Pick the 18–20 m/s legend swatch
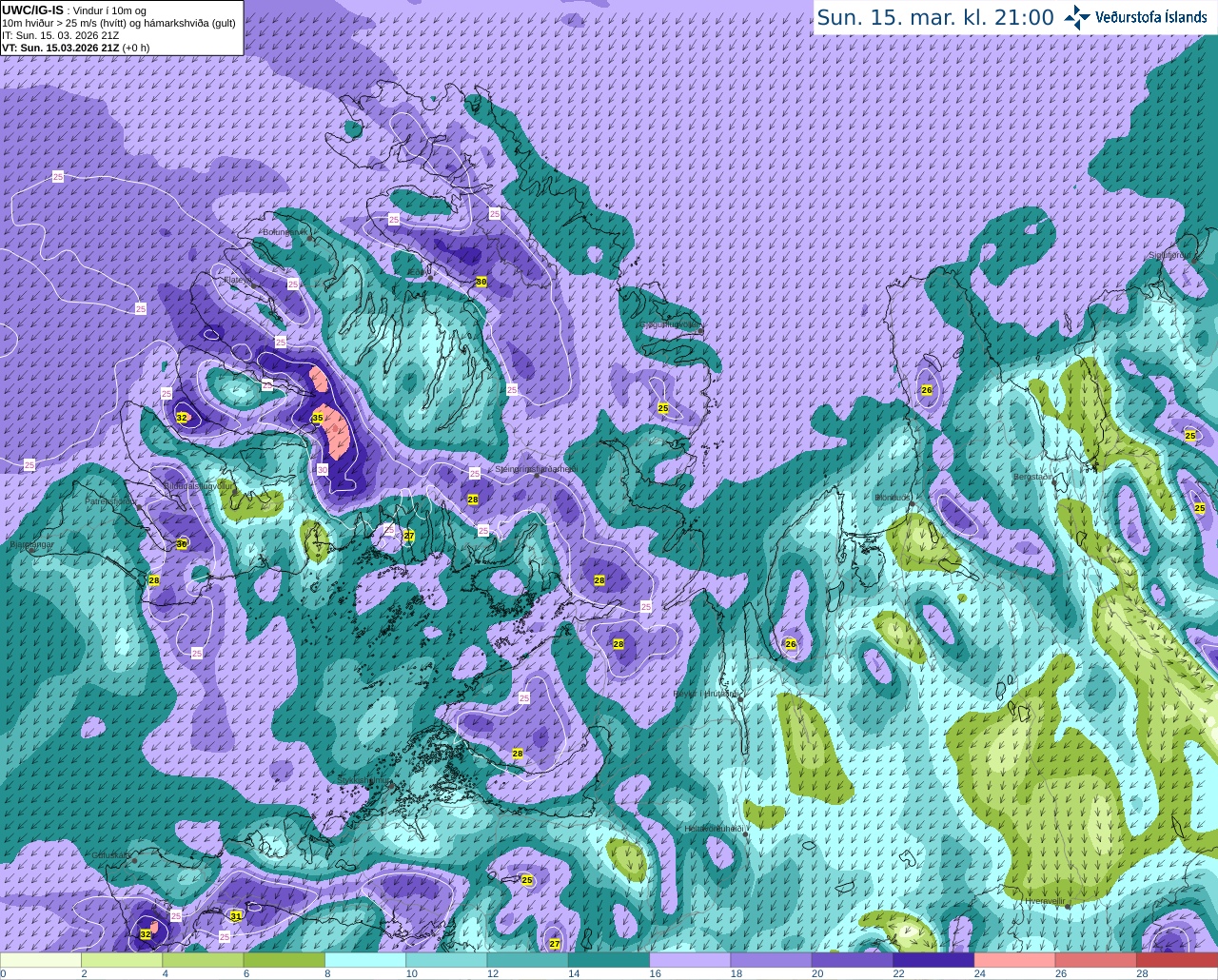This screenshot has height=980, width=1218. 771,960
